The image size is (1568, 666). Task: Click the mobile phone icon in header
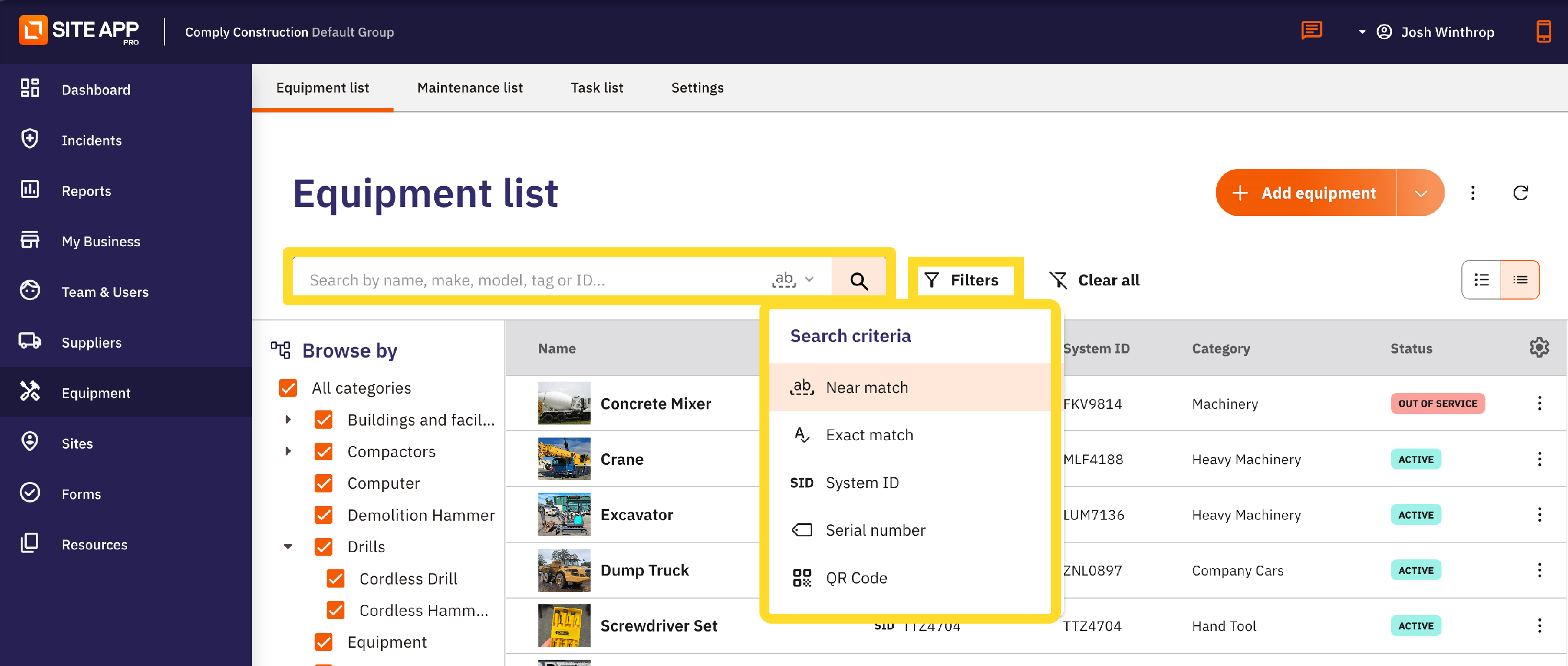[1543, 31]
